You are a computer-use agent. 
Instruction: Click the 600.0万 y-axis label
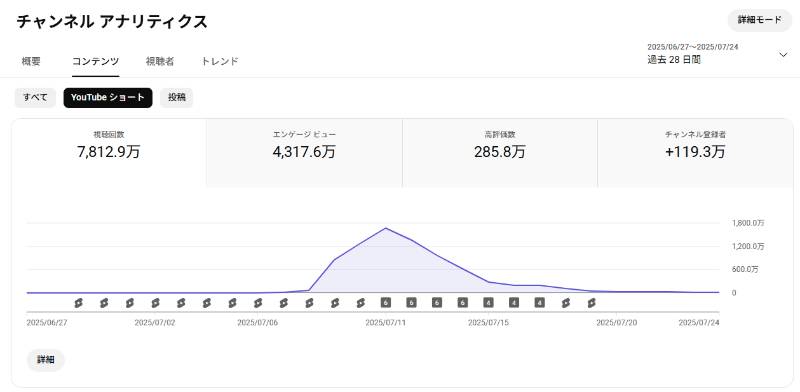745,270
